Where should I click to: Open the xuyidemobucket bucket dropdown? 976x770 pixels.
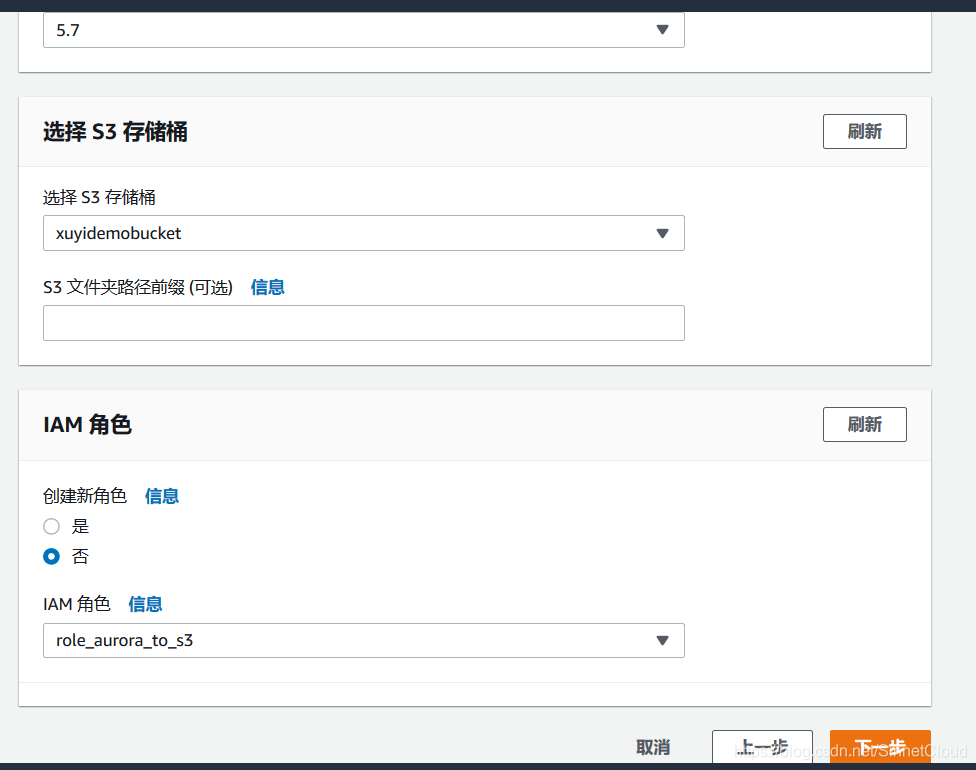click(x=364, y=233)
